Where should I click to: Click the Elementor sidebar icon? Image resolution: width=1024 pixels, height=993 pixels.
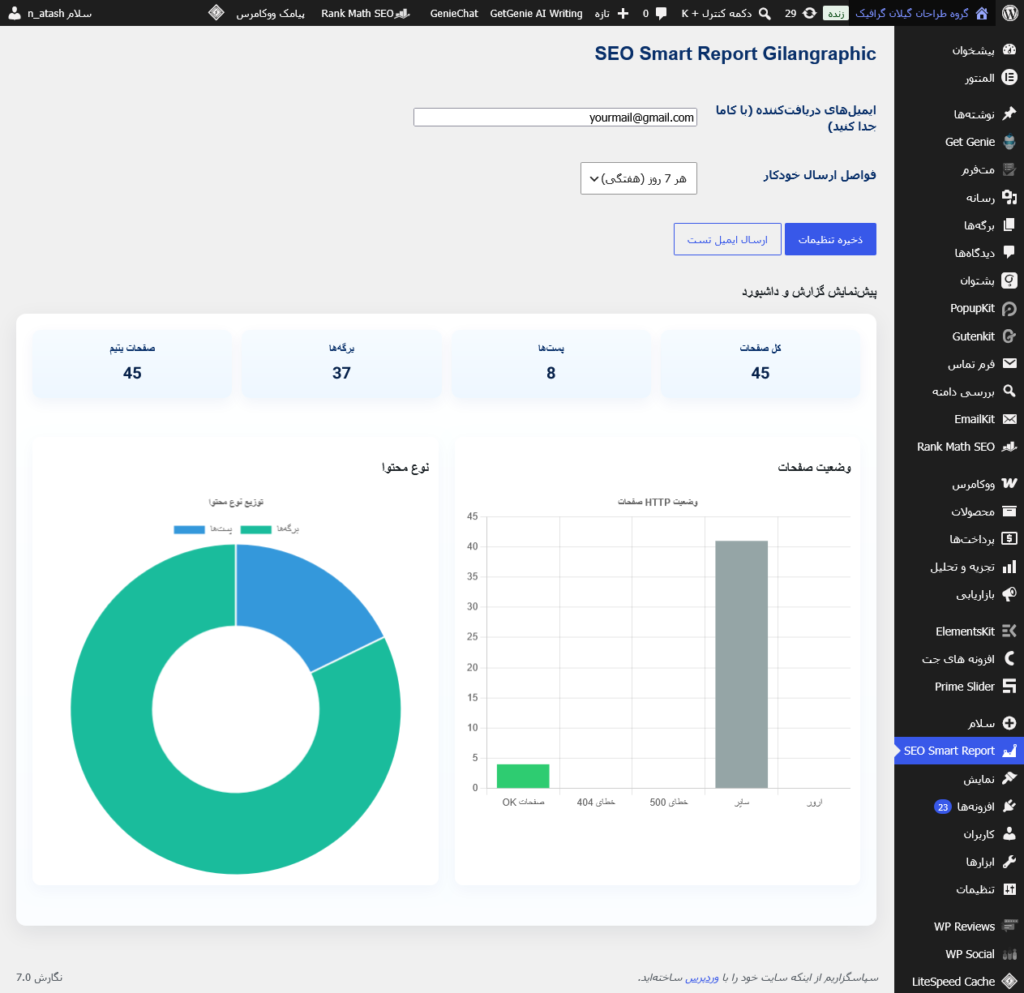click(1009, 78)
